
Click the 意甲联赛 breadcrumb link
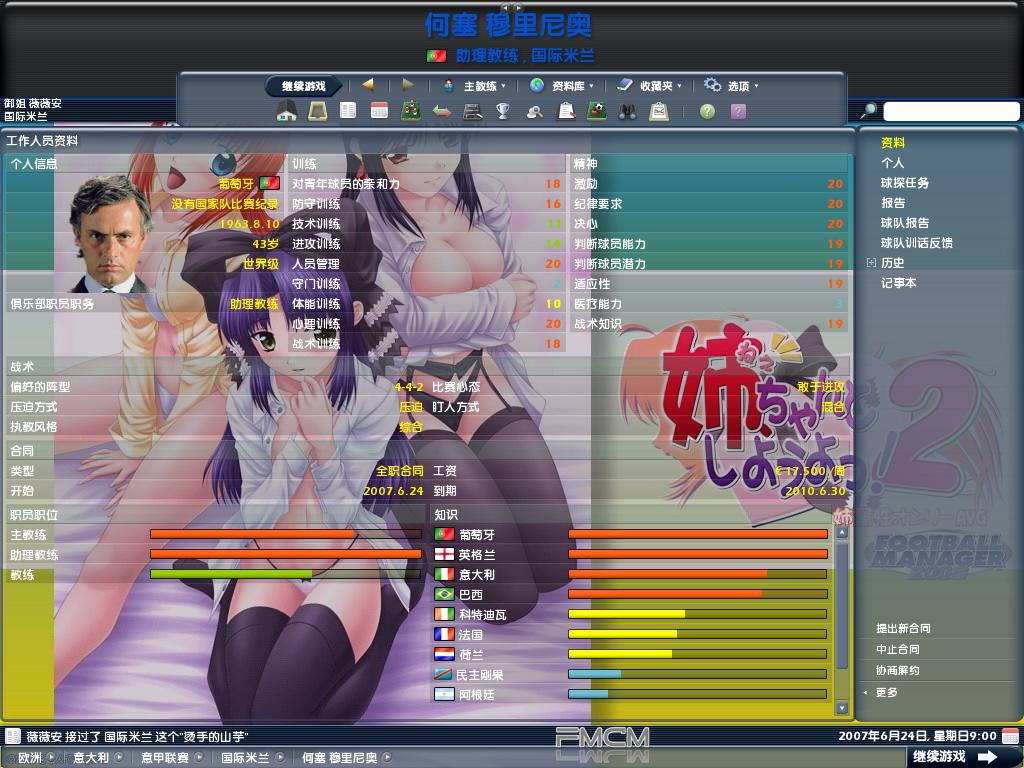[x=165, y=758]
